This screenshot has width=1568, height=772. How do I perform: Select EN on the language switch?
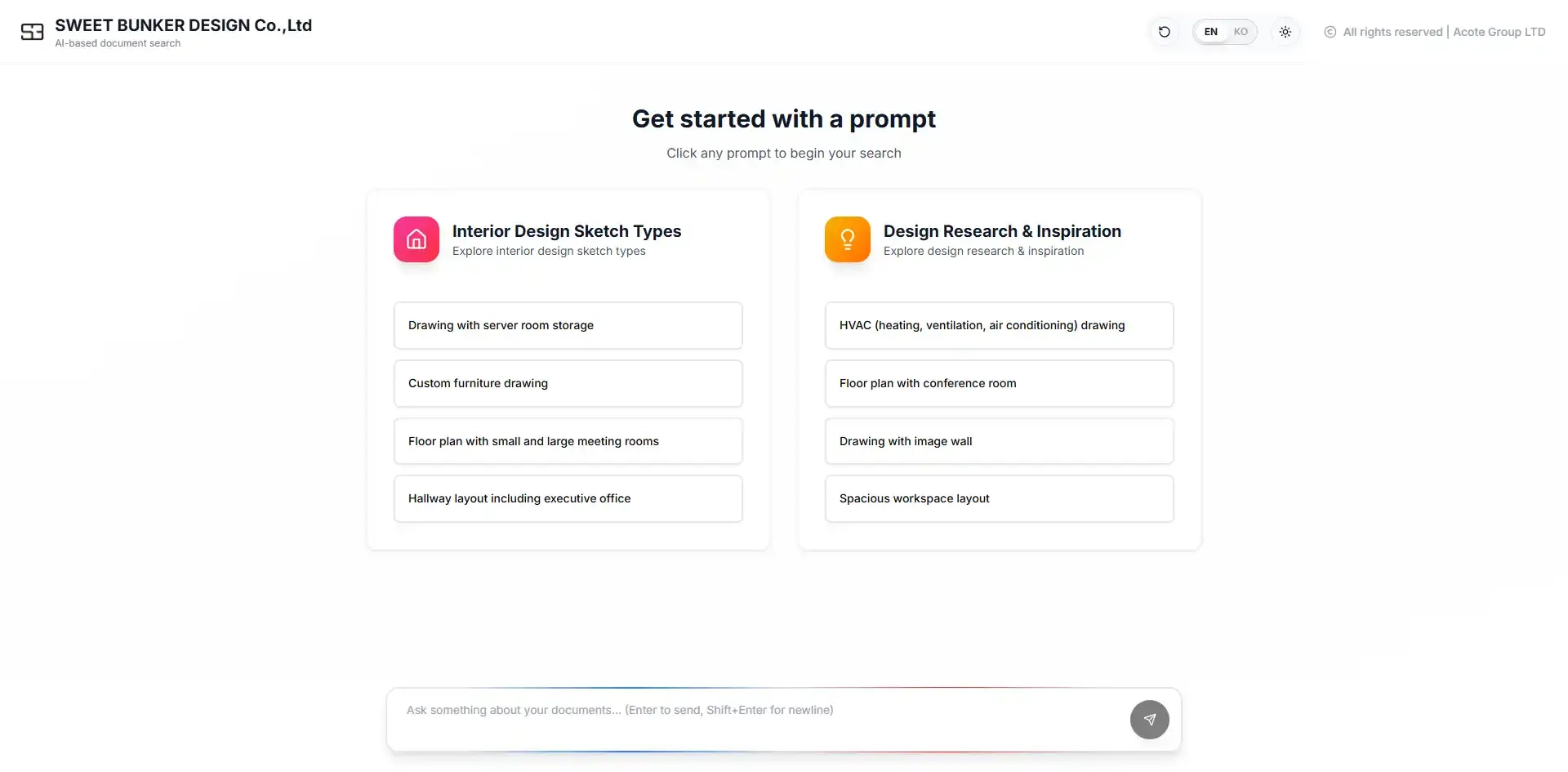pyautogui.click(x=1210, y=31)
